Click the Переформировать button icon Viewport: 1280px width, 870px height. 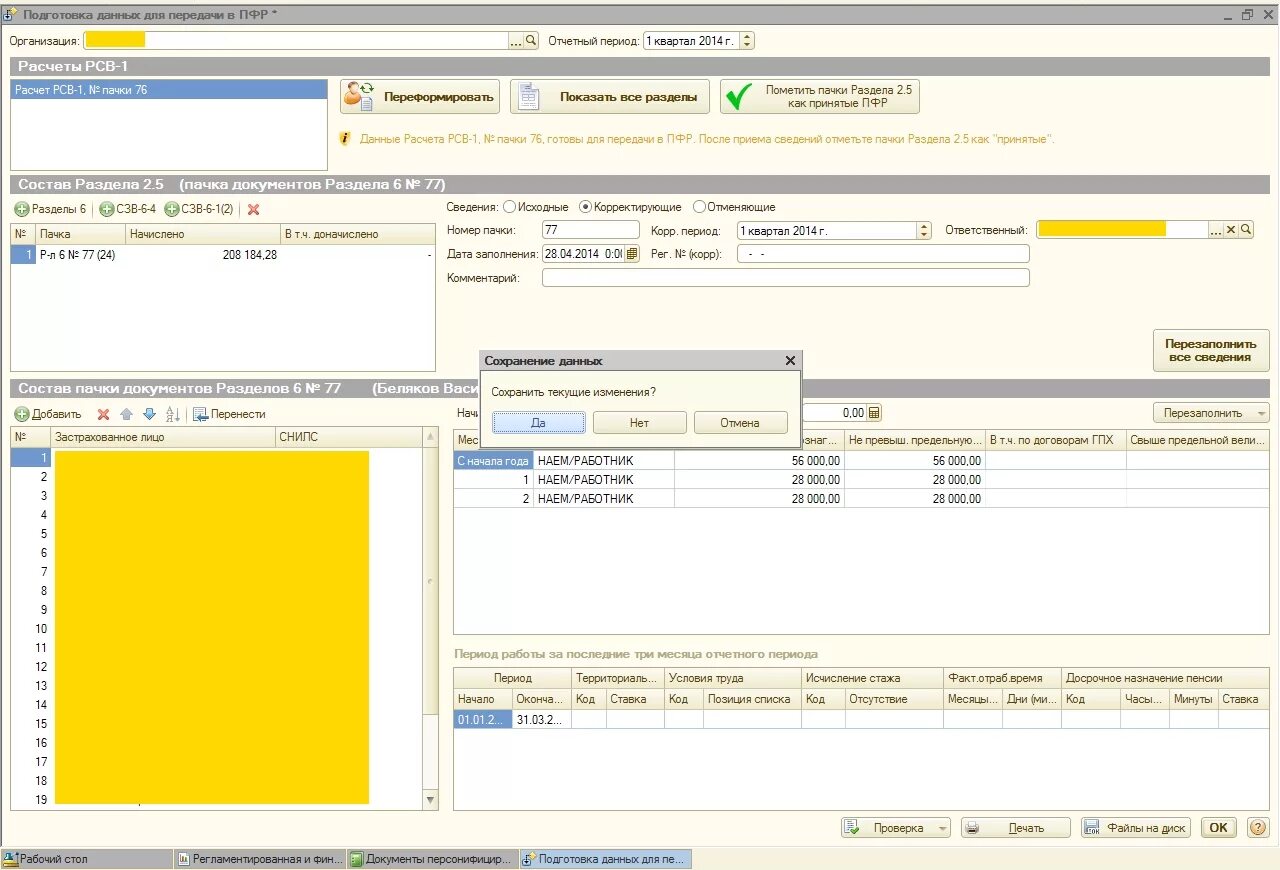[358, 96]
